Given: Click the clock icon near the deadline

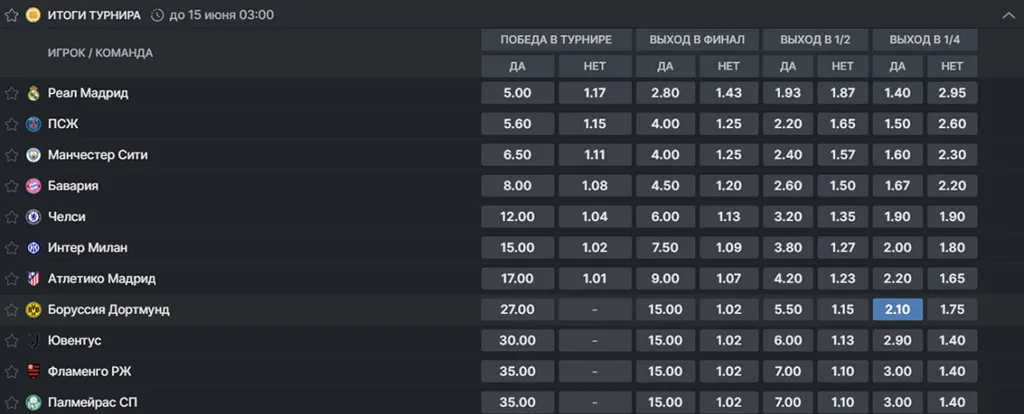Looking at the screenshot, I should click(x=158, y=15).
